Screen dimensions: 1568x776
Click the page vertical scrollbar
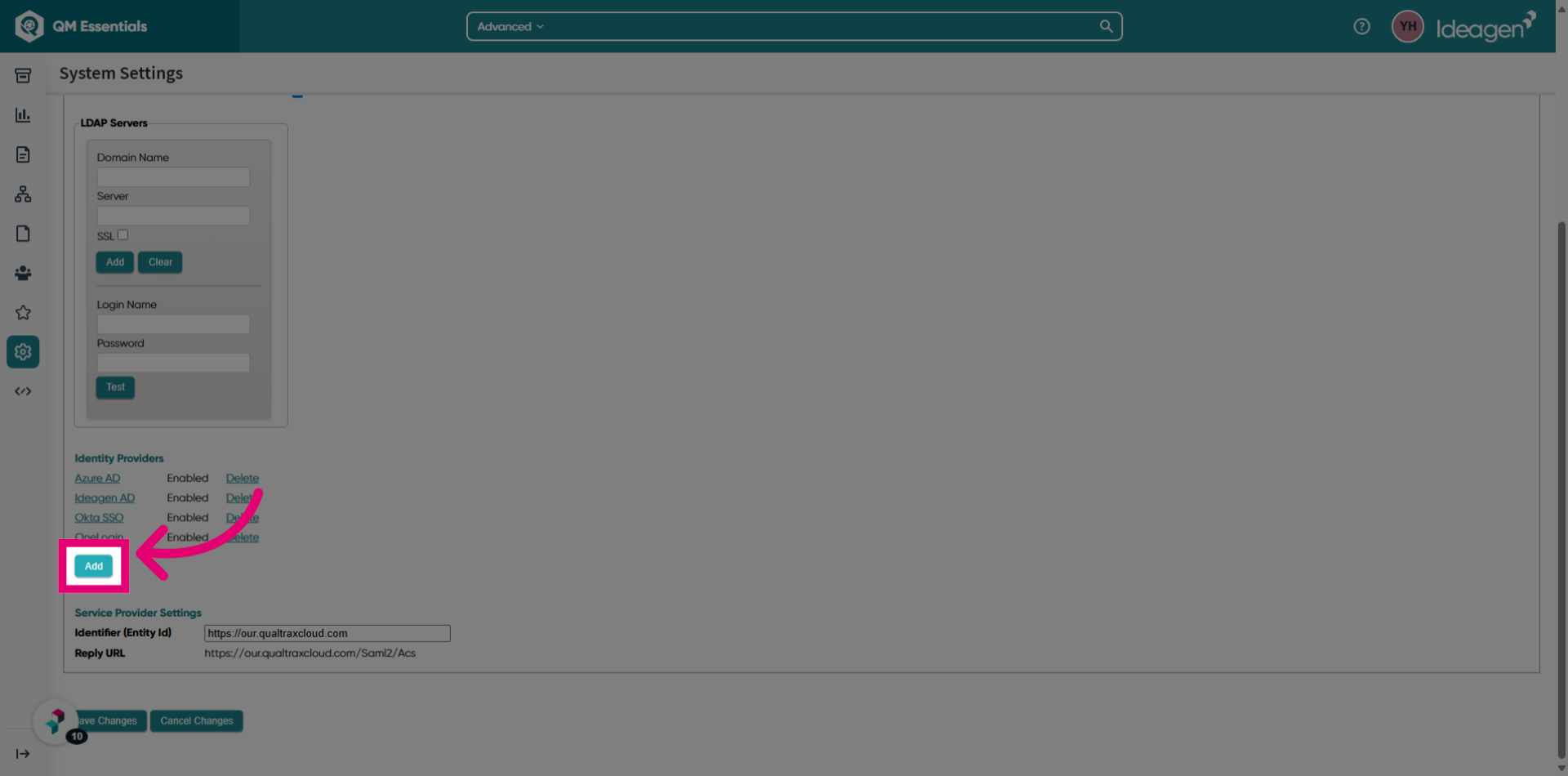click(x=1561, y=490)
